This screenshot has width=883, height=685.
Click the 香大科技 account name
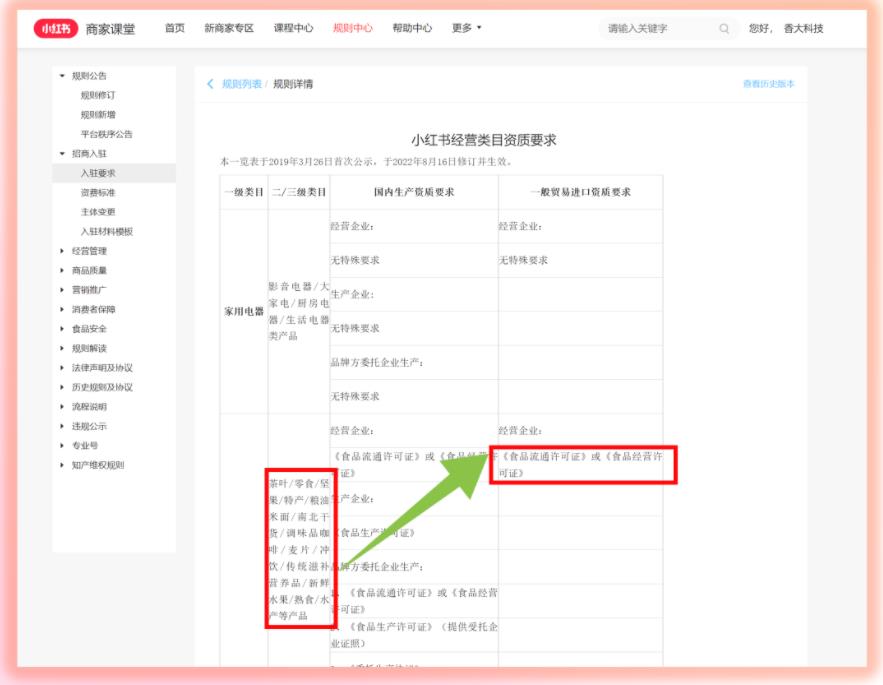[804, 28]
